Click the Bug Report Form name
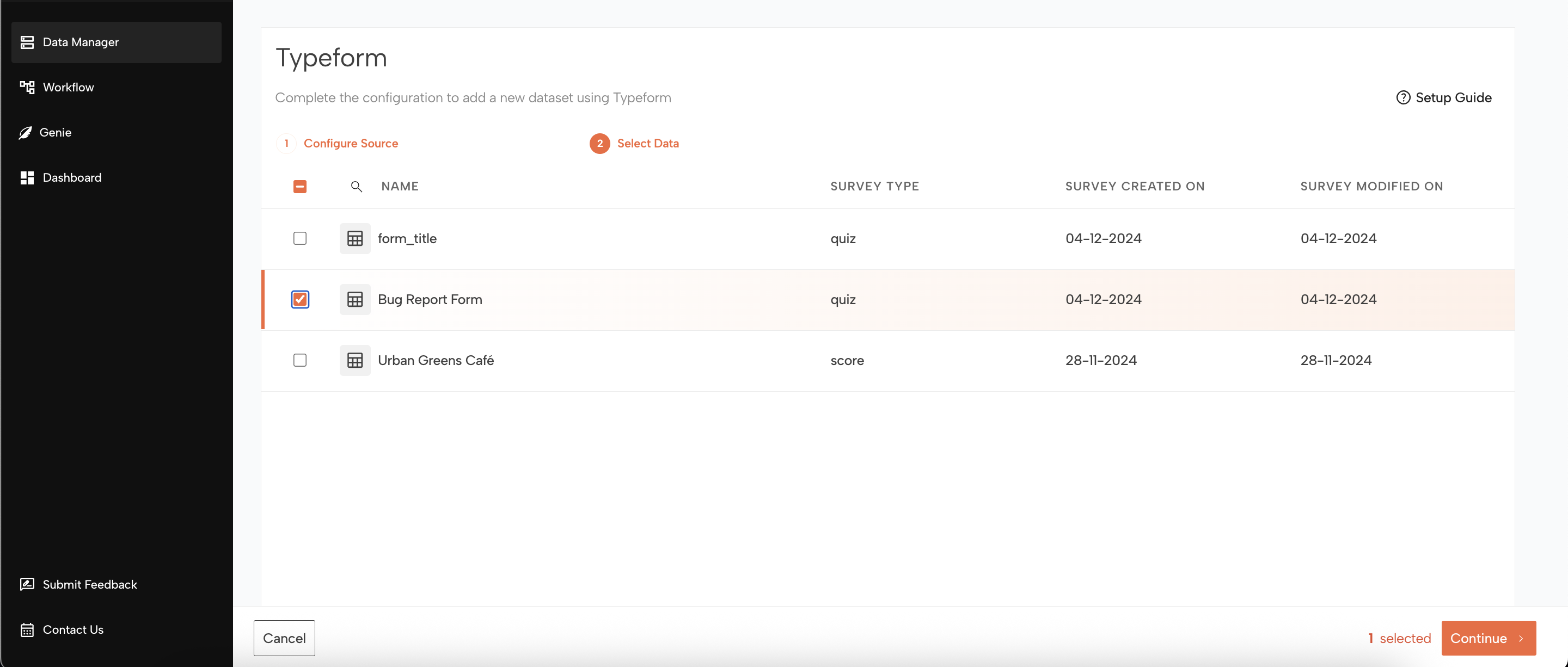This screenshot has width=1568, height=667. (430, 299)
